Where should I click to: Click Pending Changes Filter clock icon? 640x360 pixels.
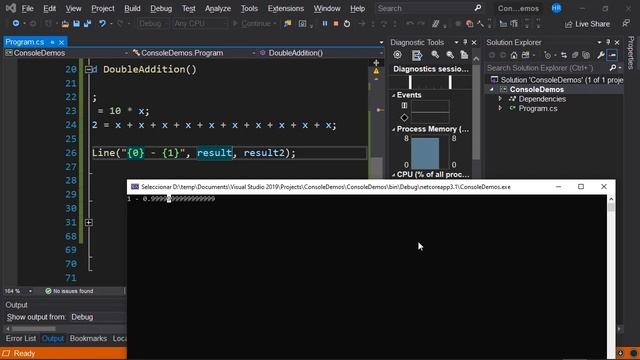[548, 55]
